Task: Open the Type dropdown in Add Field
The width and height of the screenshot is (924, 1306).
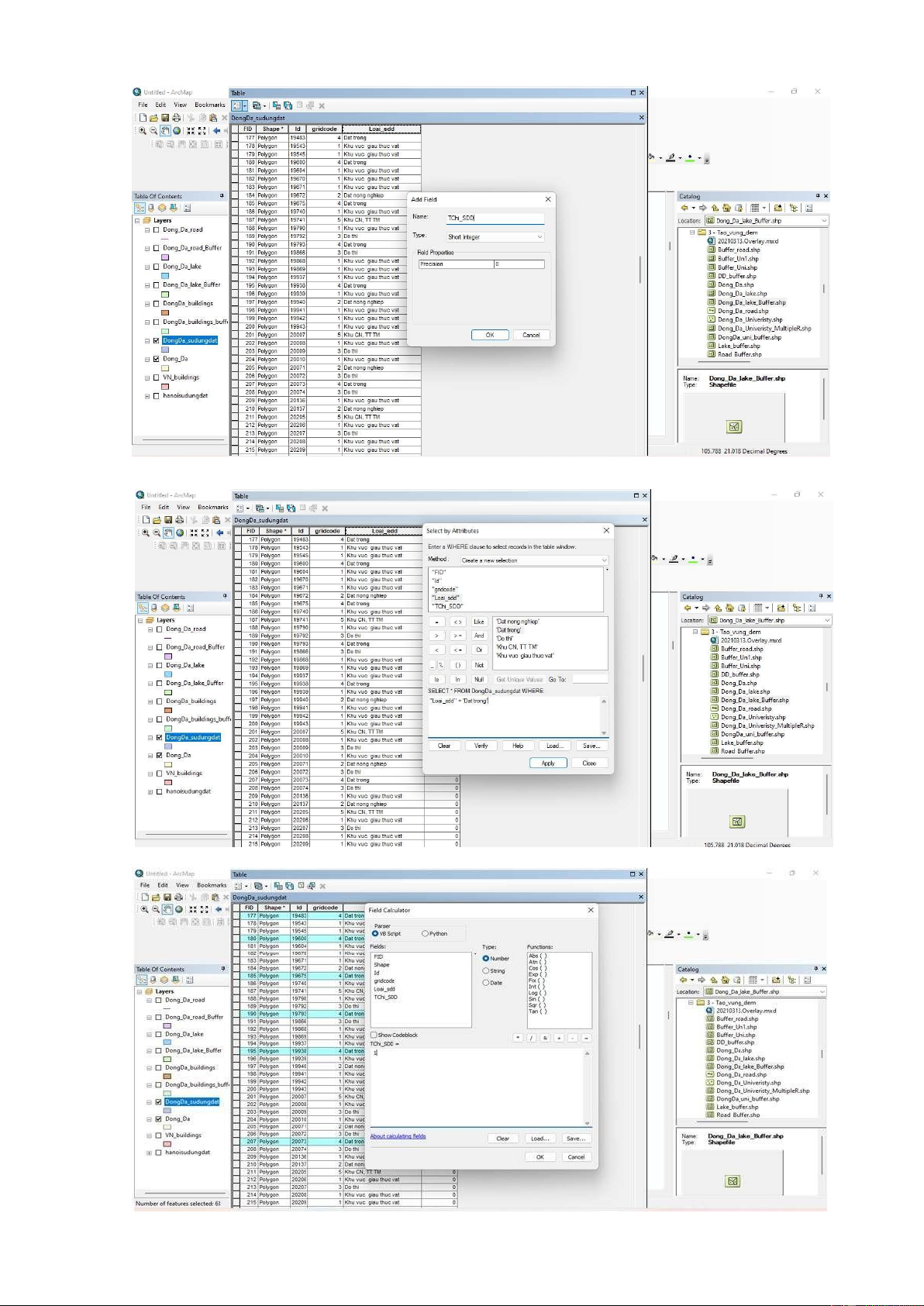Action: 495,237
